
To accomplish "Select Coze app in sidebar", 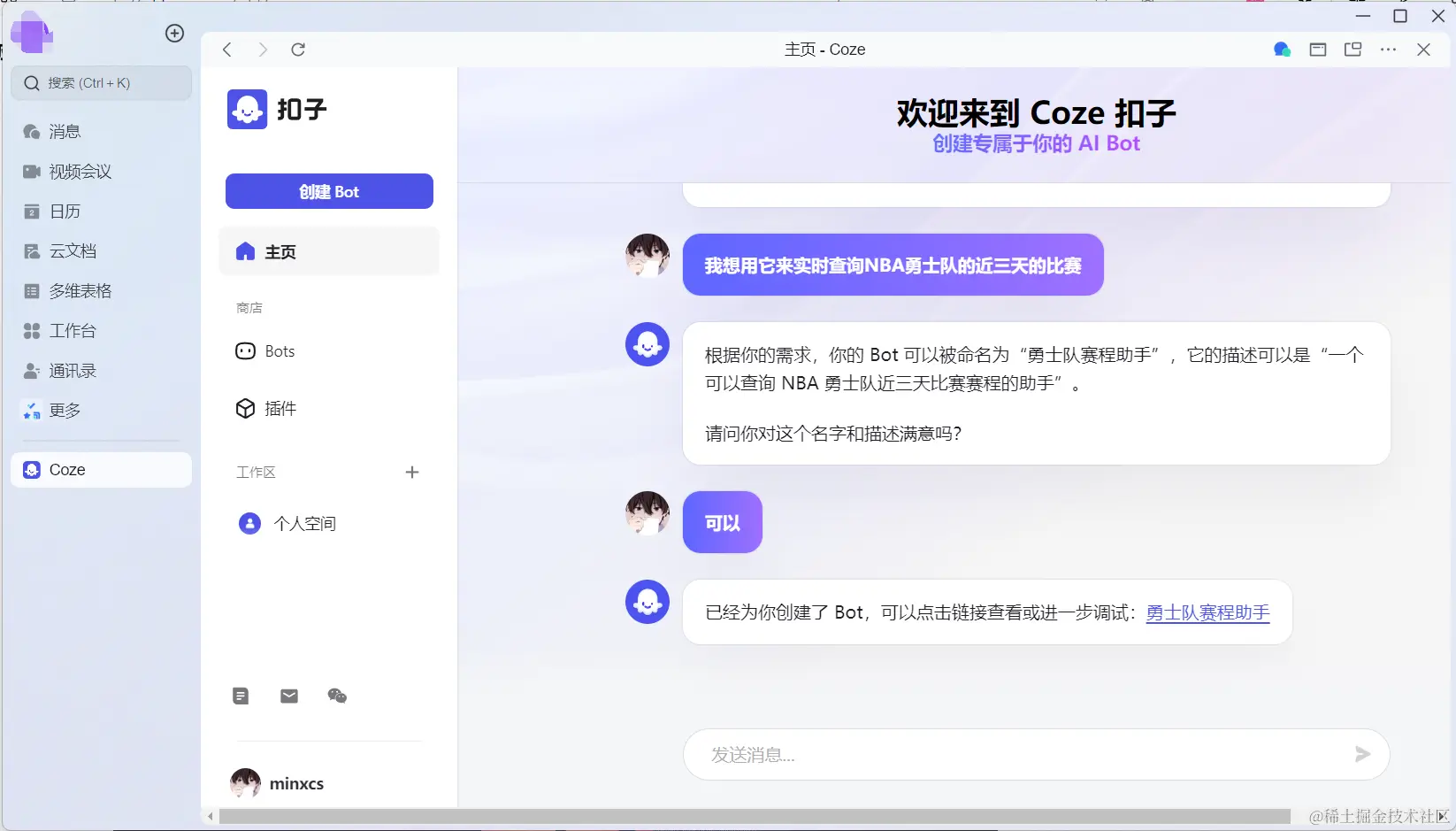I will pyautogui.click(x=101, y=470).
